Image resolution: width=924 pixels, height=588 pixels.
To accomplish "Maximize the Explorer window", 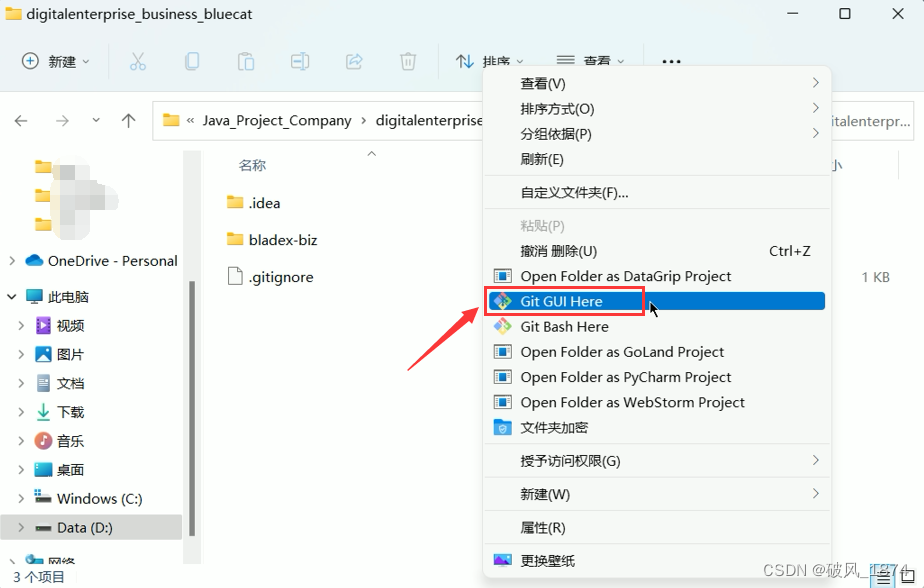I will click(x=844, y=14).
